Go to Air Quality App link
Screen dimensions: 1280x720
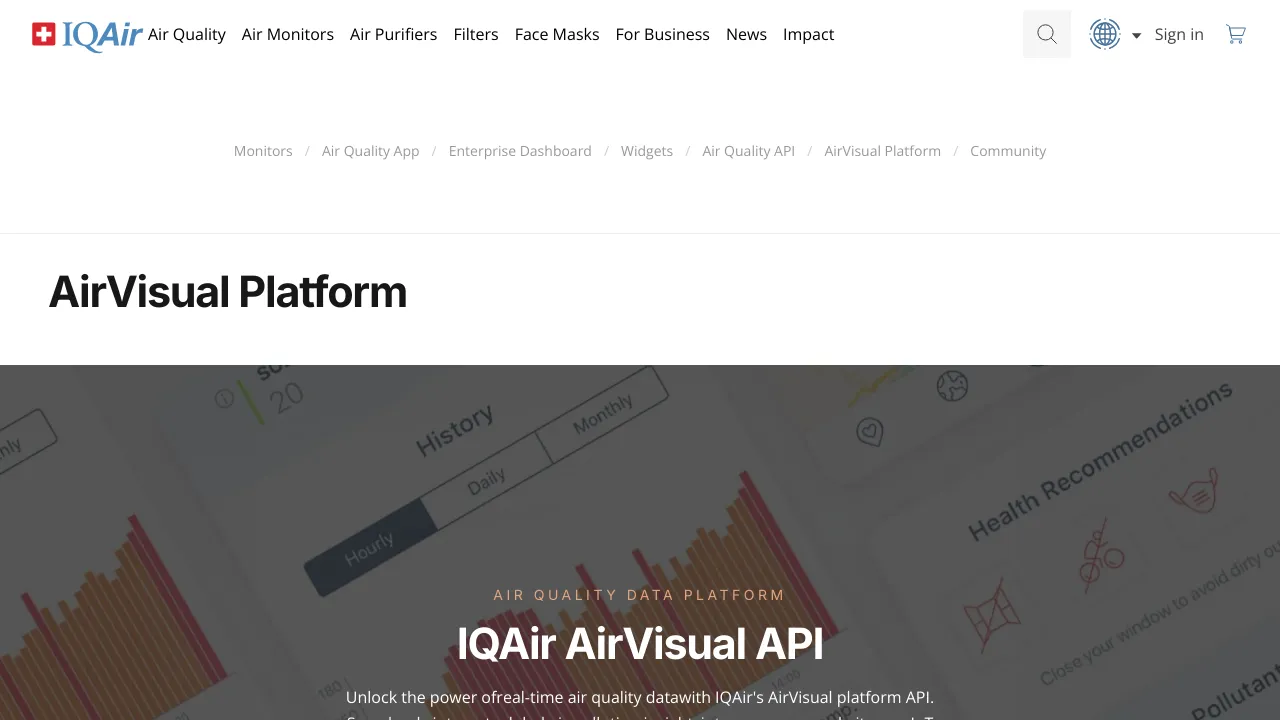371,151
